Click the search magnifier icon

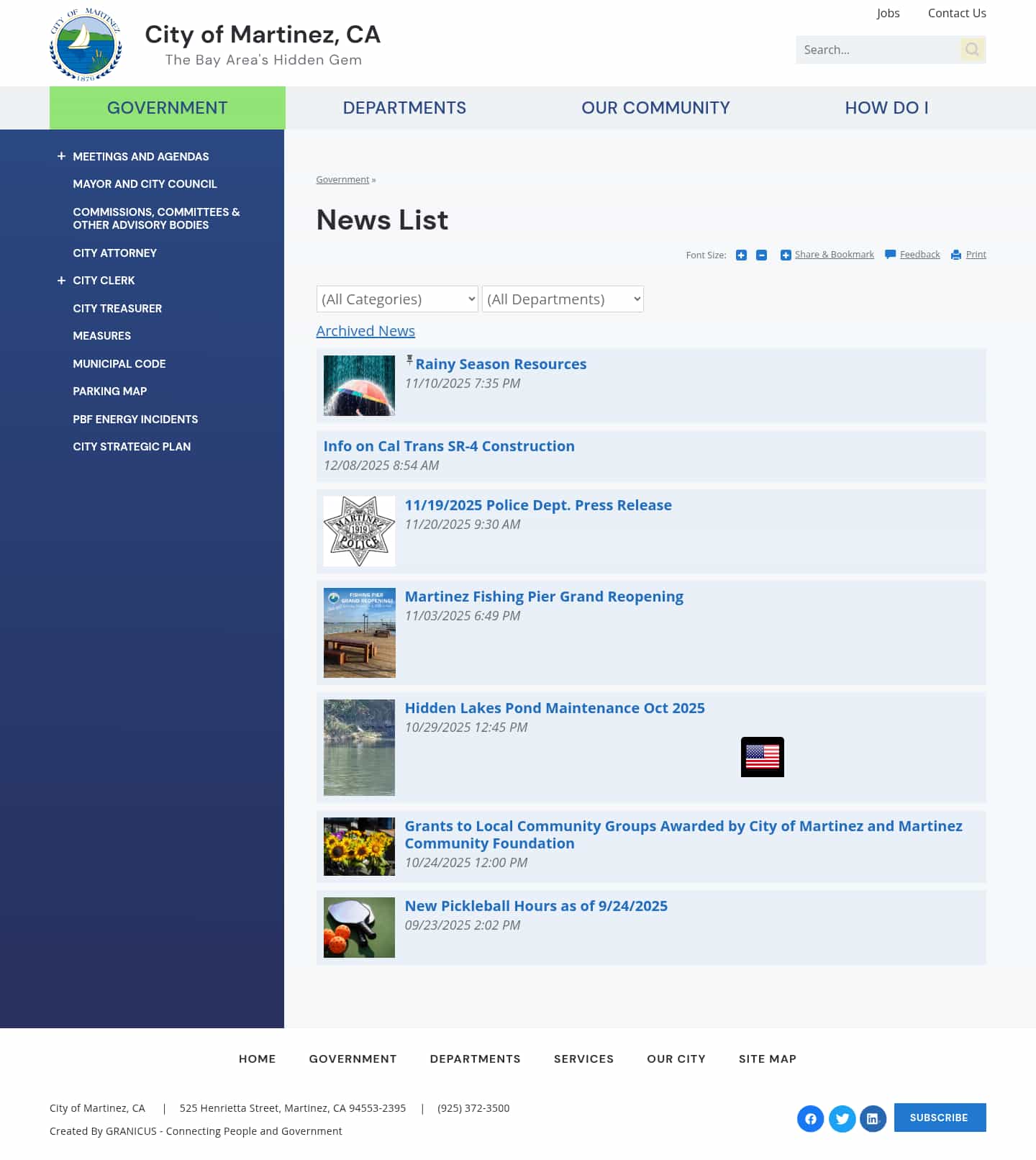pos(973,50)
